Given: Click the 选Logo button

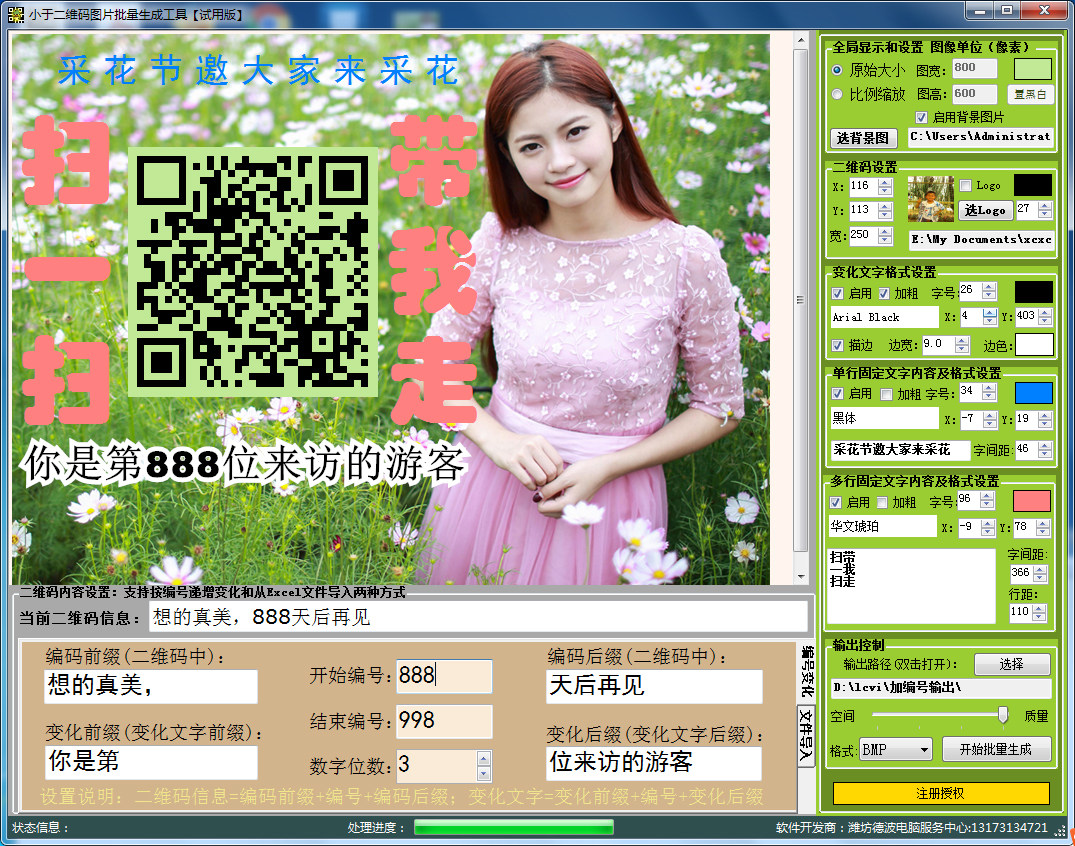Looking at the screenshot, I should pos(985,210).
